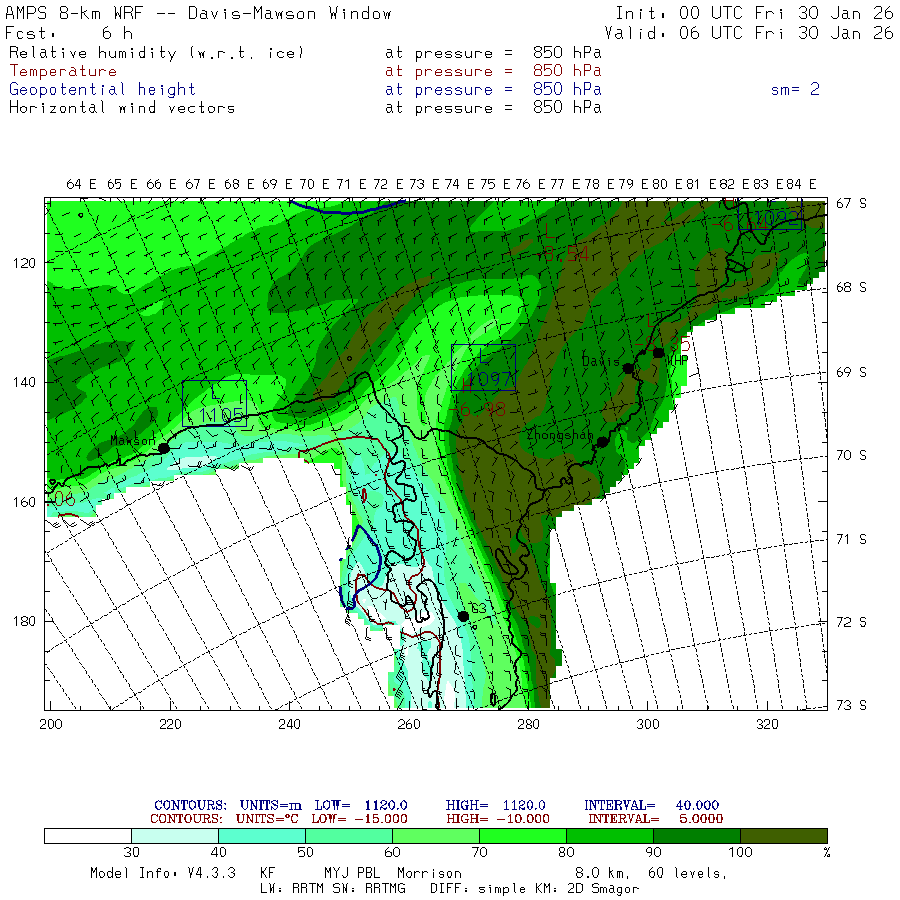Click the '71 S' latitude label
900x900 pixels.
click(x=851, y=539)
